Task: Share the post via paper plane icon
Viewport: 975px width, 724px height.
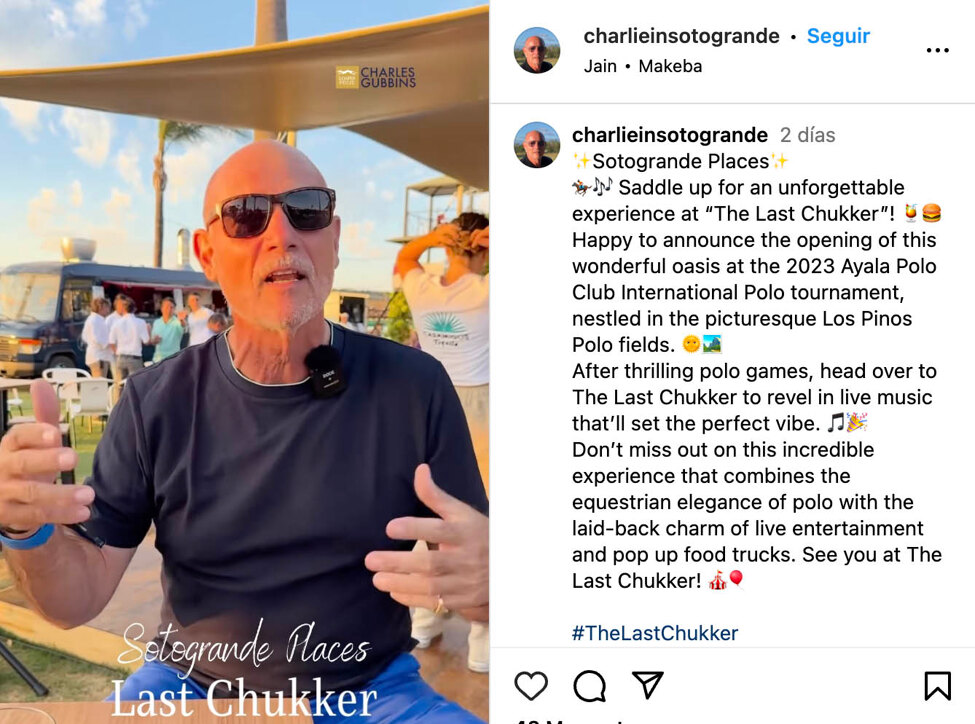Action: pyautogui.click(x=647, y=685)
